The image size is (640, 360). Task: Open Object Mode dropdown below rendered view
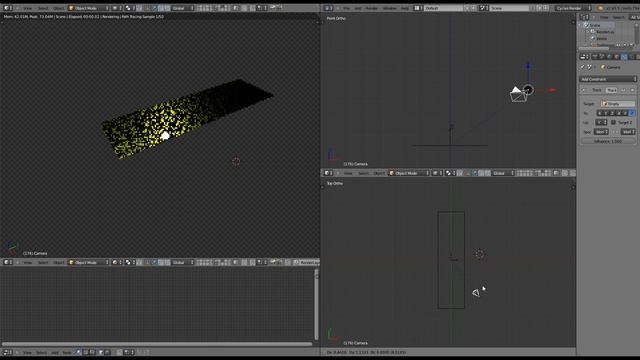pyautogui.click(x=88, y=262)
